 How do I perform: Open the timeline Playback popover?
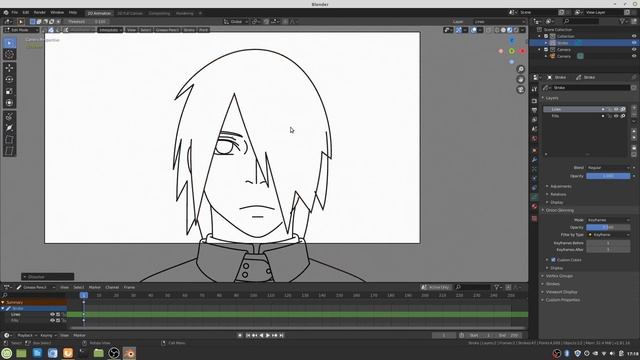click(27, 336)
